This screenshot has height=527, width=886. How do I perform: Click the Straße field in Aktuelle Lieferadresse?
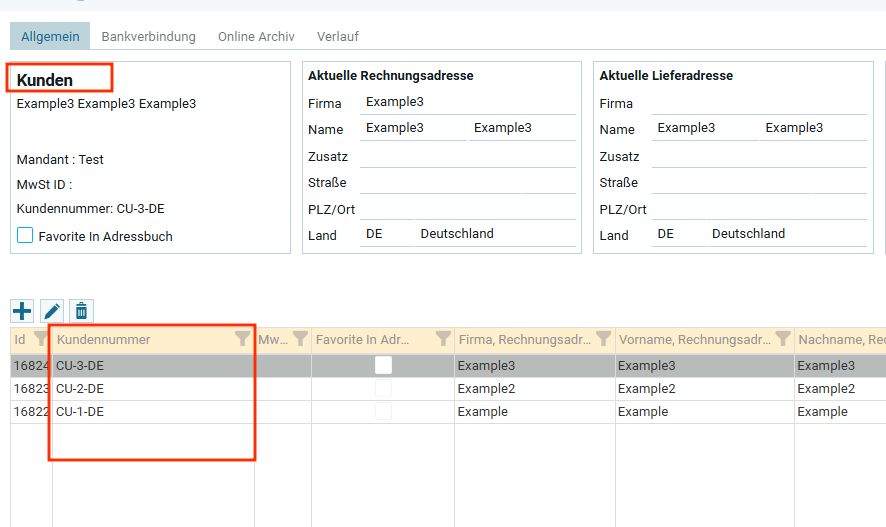[758, 182]
